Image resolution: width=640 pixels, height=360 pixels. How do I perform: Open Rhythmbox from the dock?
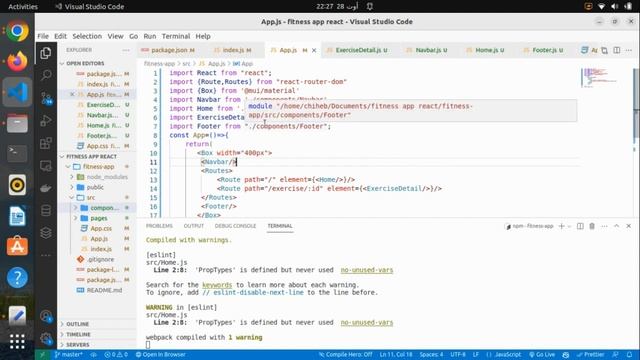click(17, 185)
